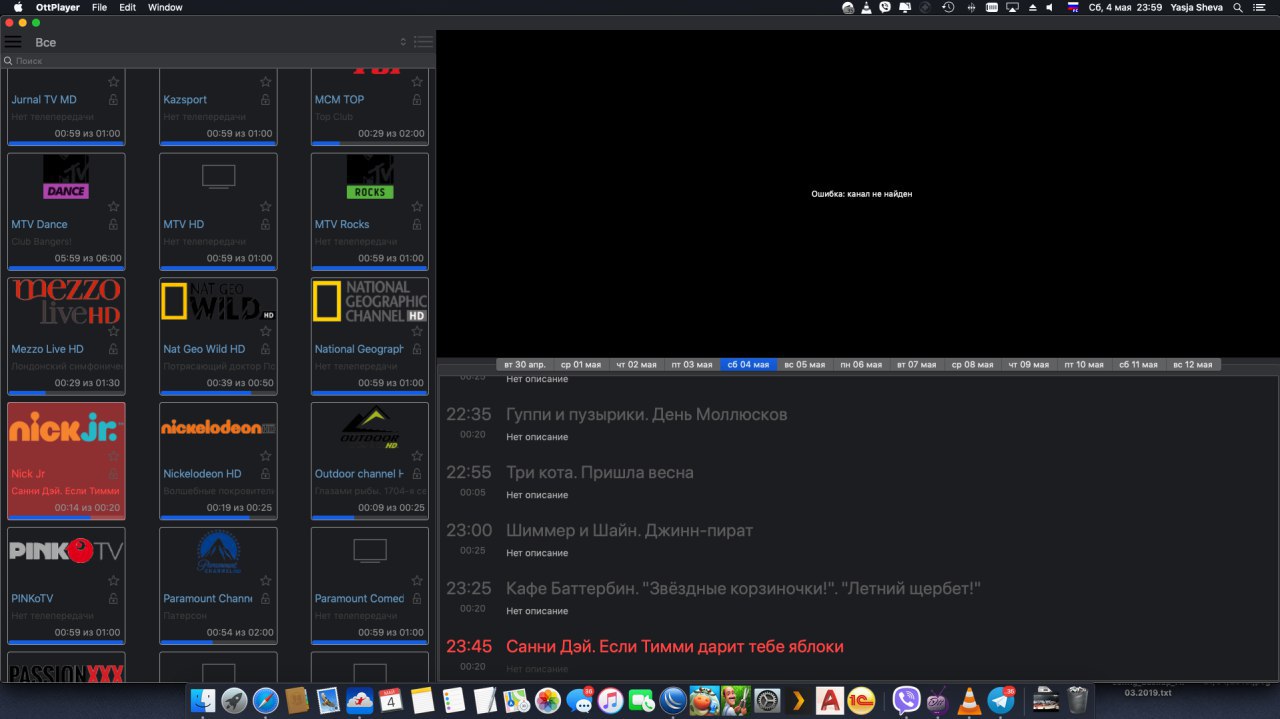Click the Поиск channel search field
Image resolution: width=1280 pixels, height=719 pixels.
(x=218, y=61)
